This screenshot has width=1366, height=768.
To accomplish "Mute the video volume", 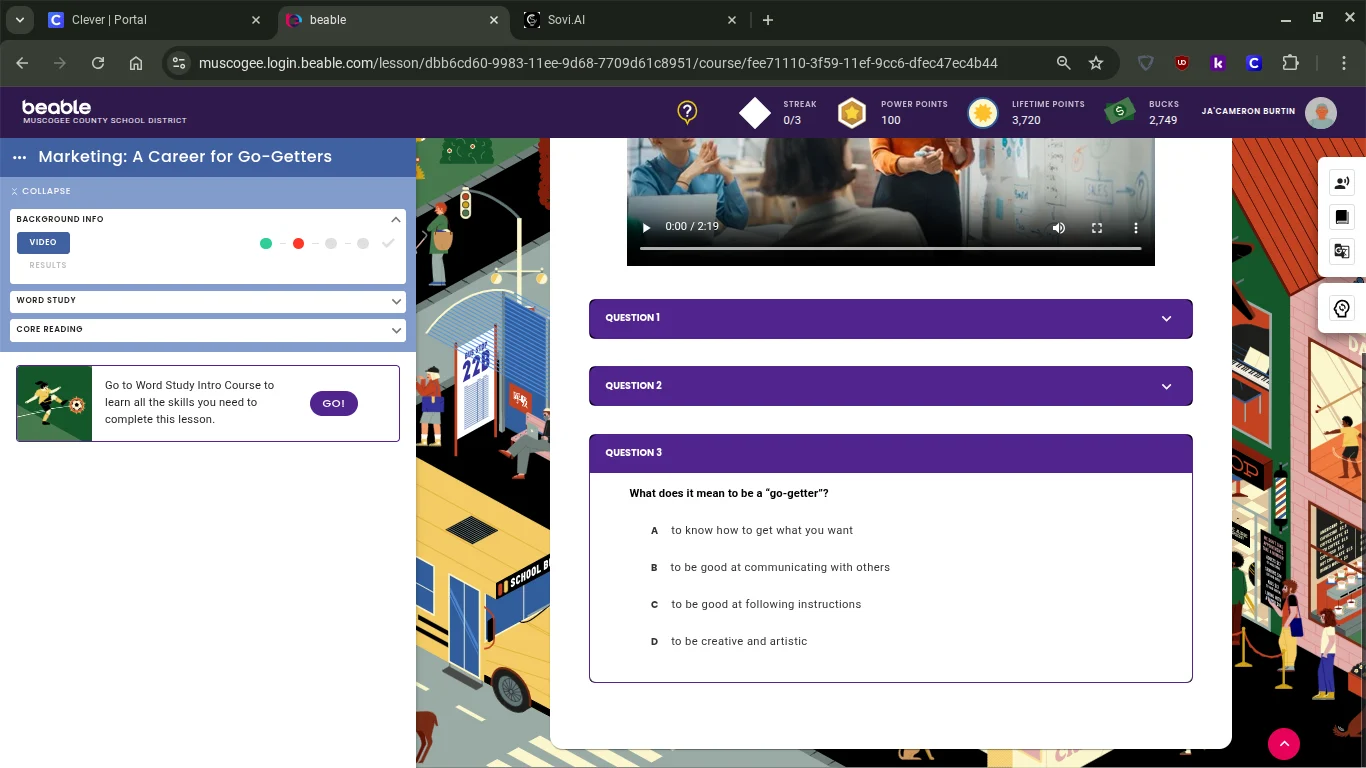I will click(x=1059, y=228).
